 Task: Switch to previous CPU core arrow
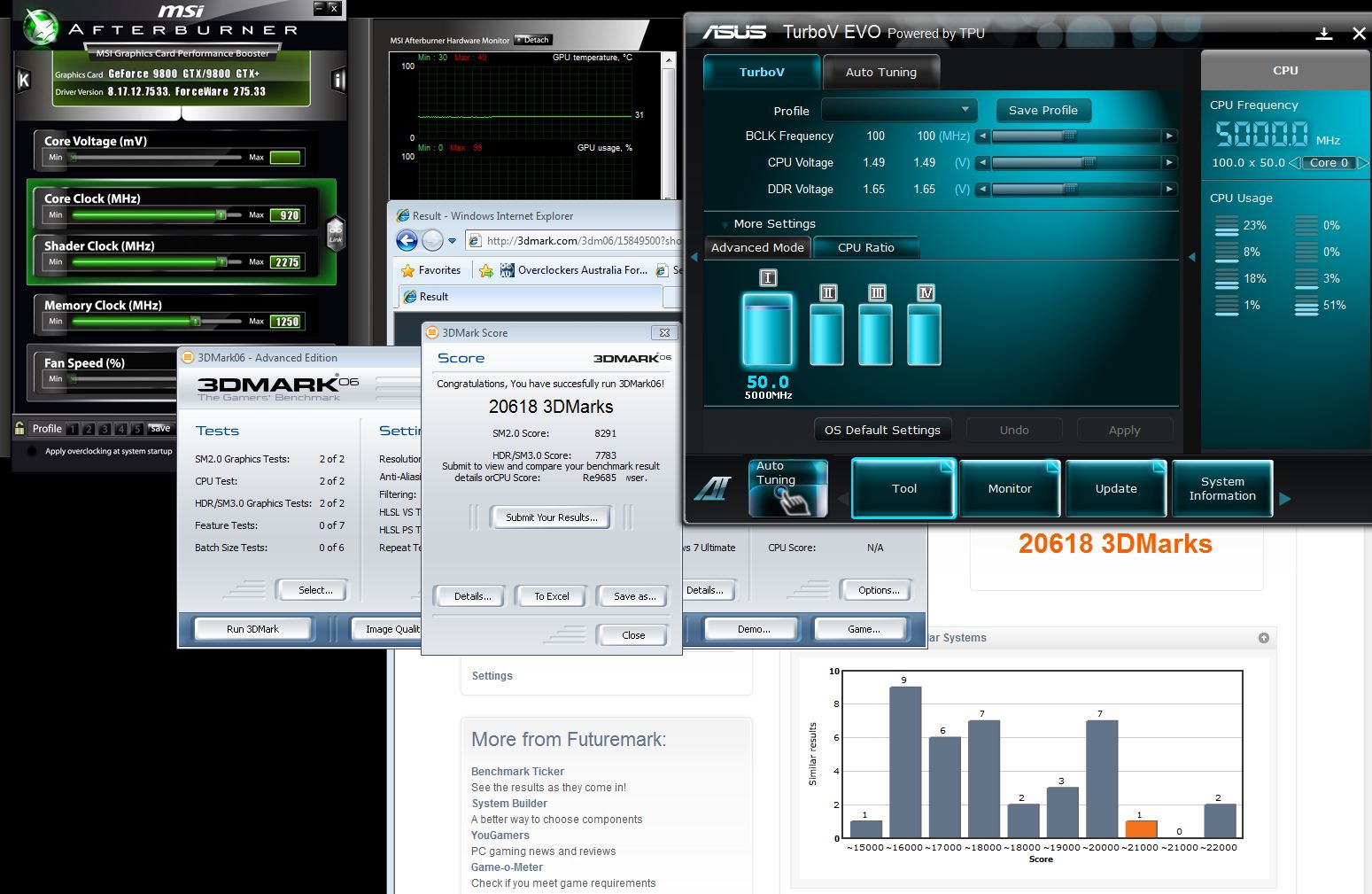point(1294,163)
